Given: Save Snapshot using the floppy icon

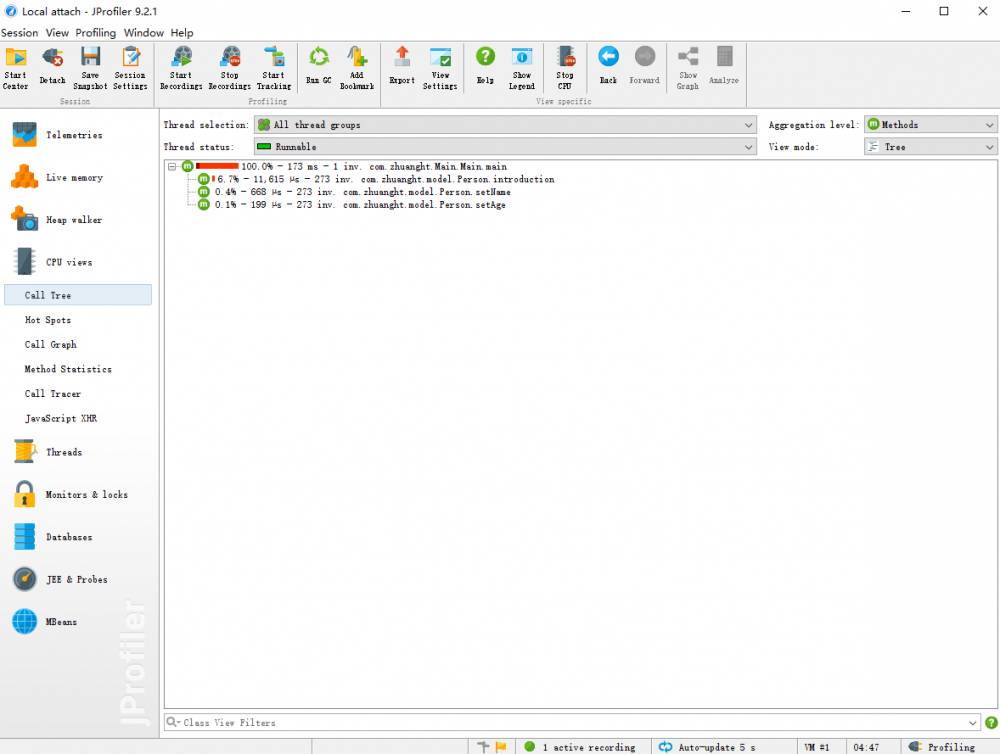Looking at the screenshot, I should (x=90, y=68).
